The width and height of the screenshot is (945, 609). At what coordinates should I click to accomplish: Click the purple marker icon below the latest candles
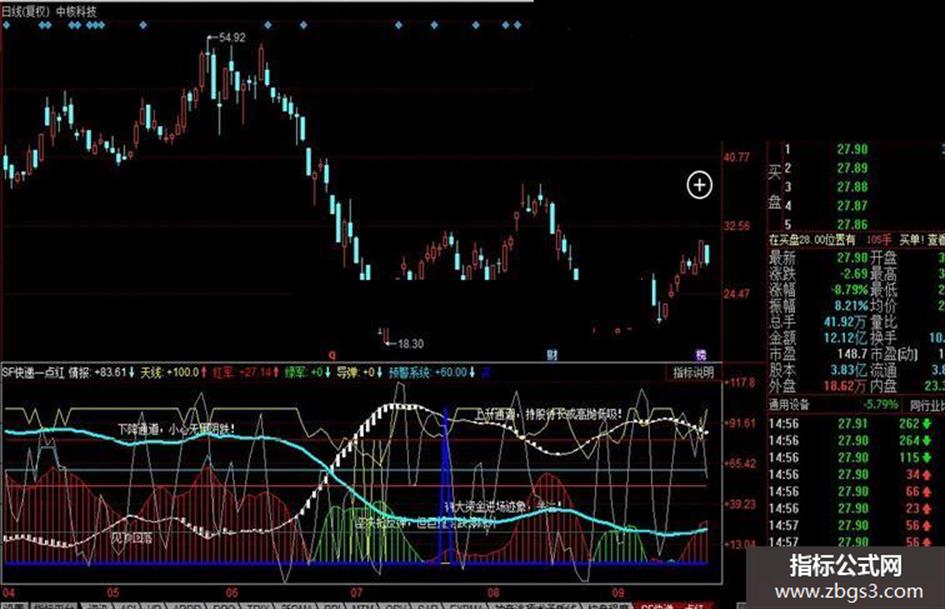[700, 355]
